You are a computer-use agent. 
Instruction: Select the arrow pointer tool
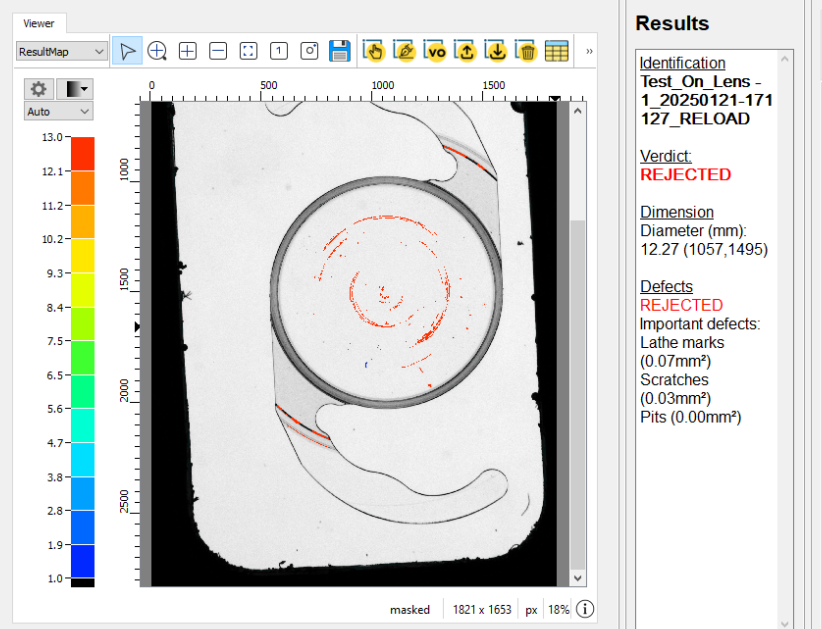coord(127,51)
